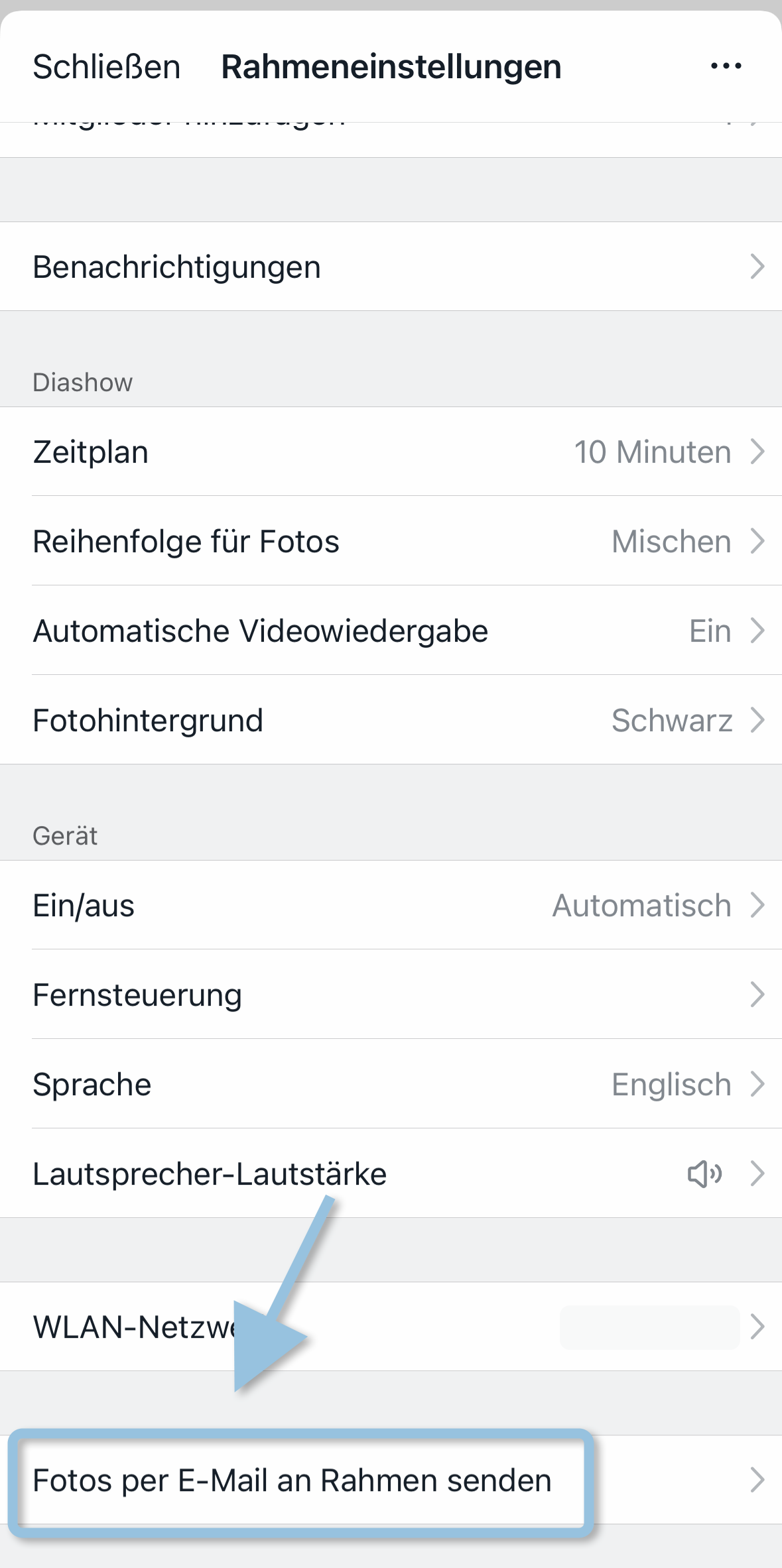Open Fotos per E-Mail an Rahmen senden

point(292,1480)
